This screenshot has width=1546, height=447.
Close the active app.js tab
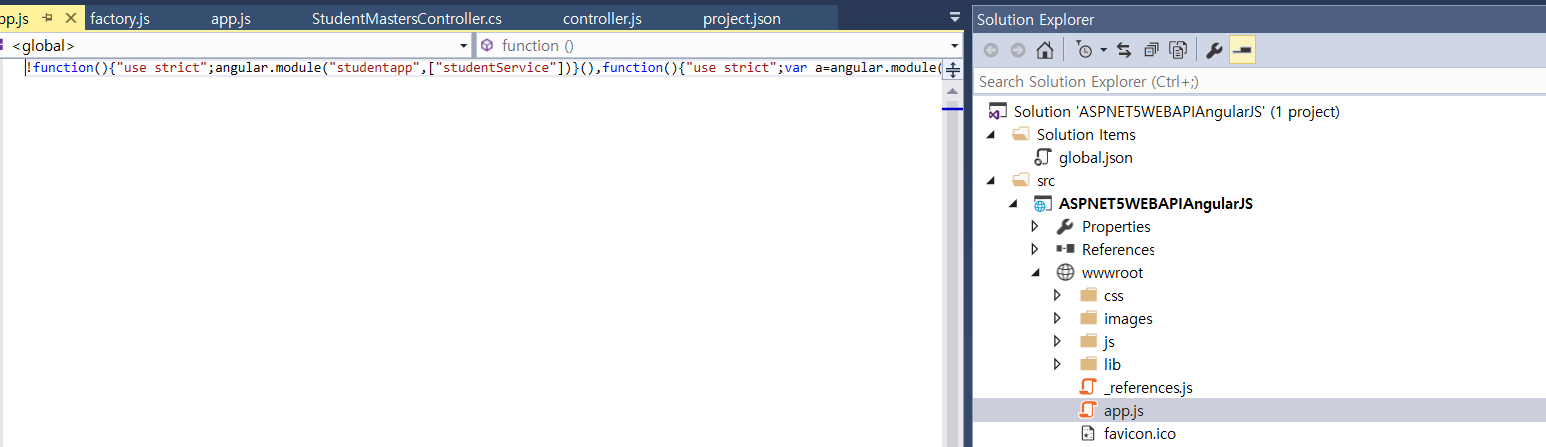tap(70, 18)
